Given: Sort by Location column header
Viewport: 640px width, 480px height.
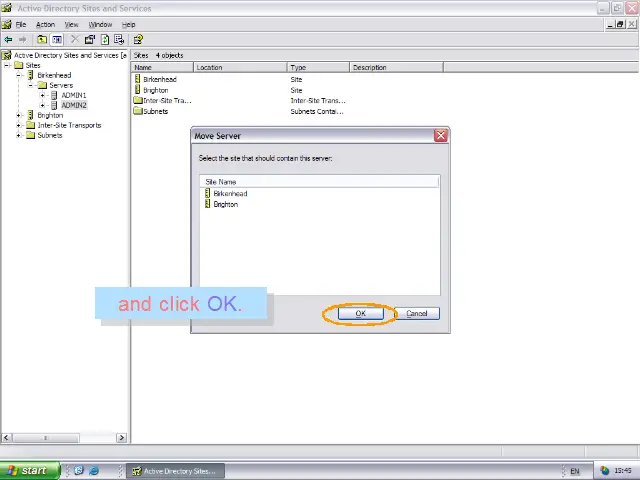Looking at the screenshot, I should click(x=240, y=67).
